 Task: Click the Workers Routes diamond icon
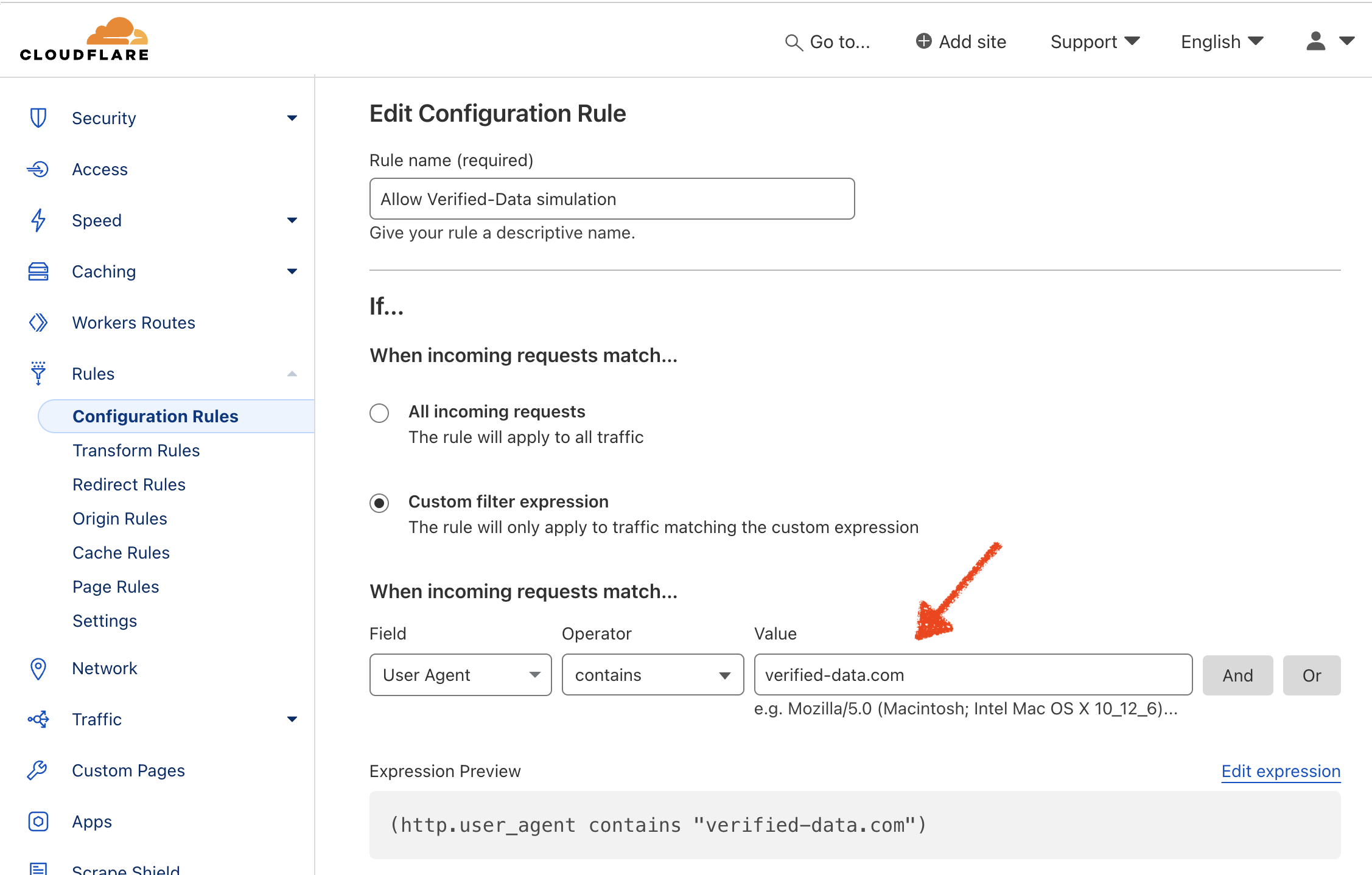pyautogui.click(x=38, y=322)
